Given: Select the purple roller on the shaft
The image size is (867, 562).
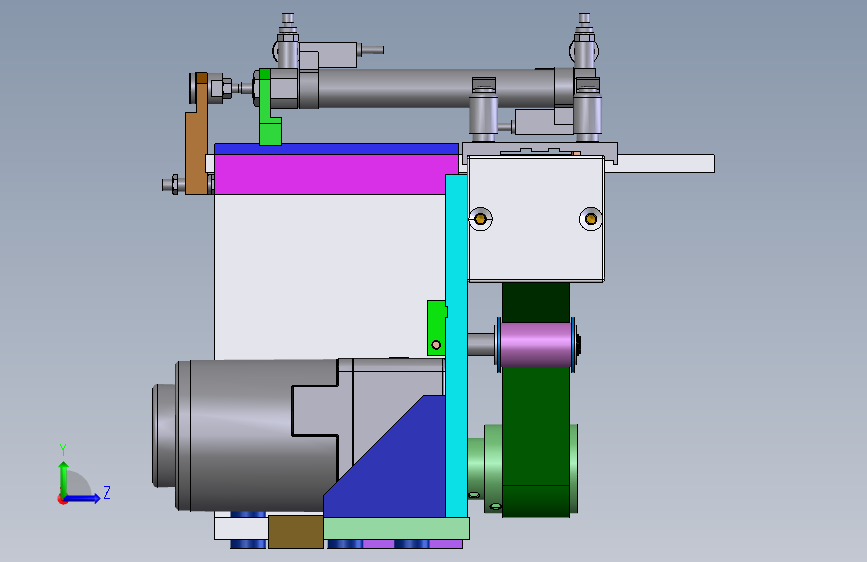Looking at the screenshot, I should (536, 345).
